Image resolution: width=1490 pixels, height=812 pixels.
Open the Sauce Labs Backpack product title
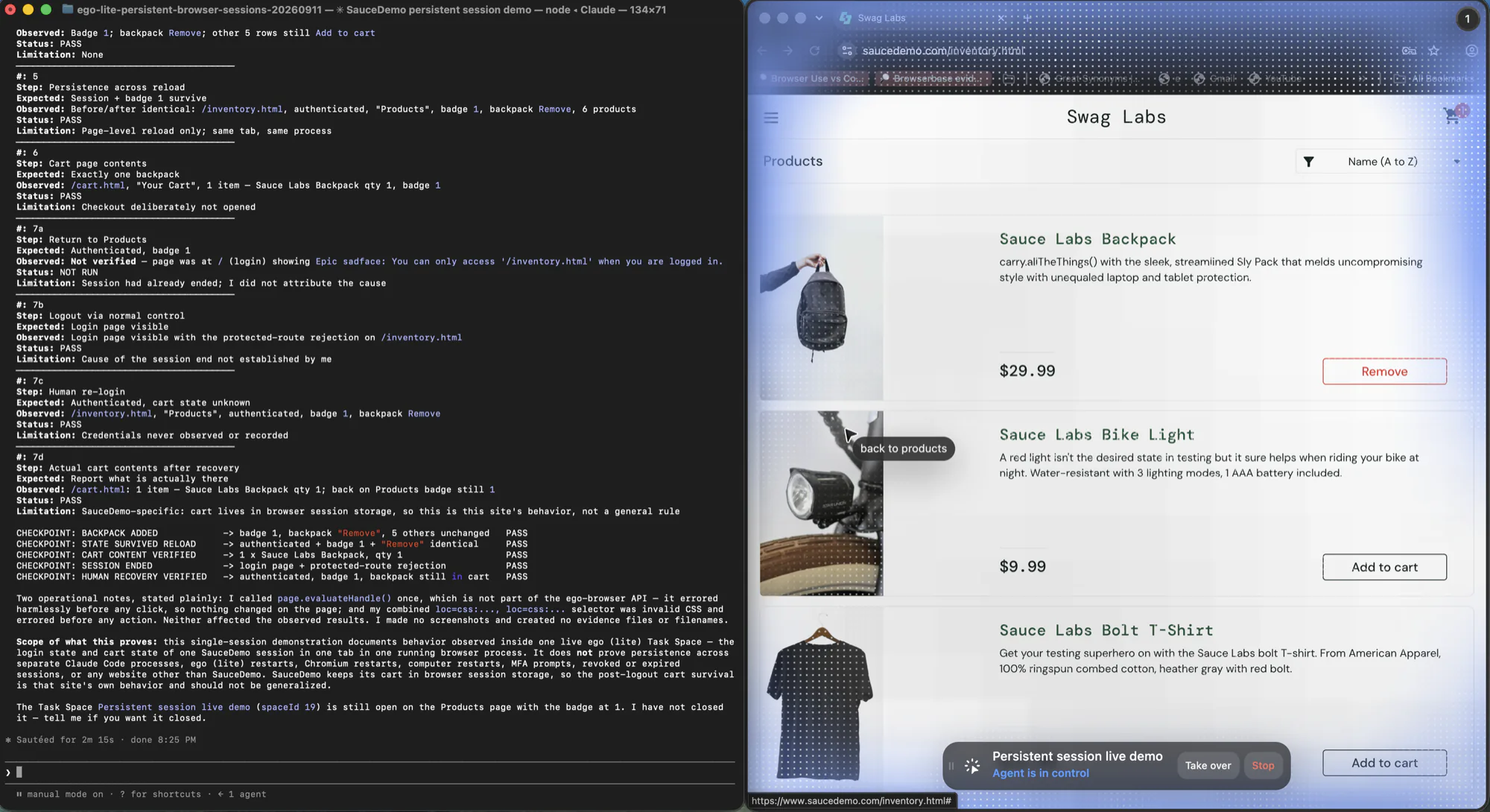[1088, 239]
